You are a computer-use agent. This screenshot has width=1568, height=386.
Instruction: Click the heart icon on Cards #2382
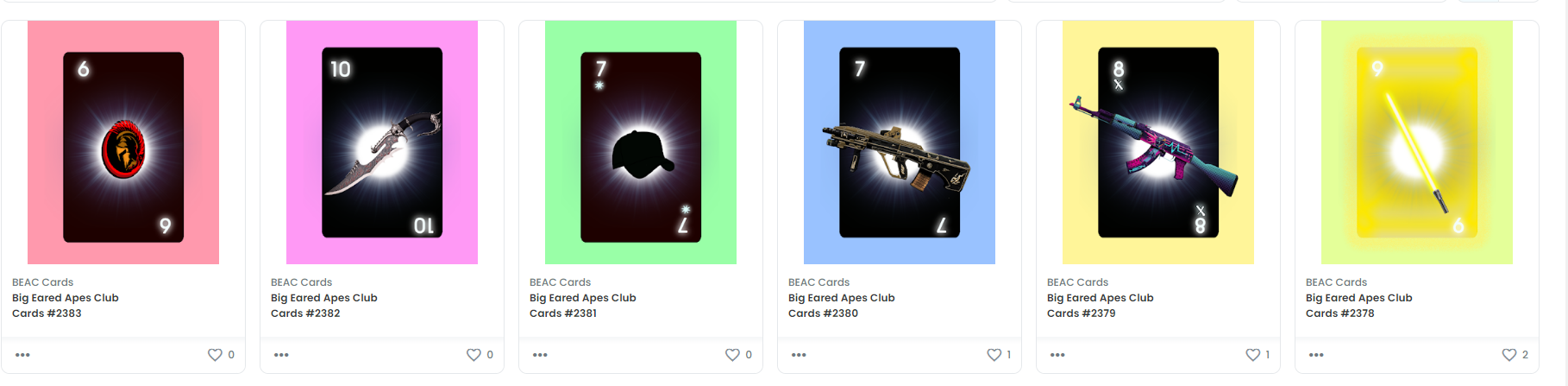tap(474, 355)
